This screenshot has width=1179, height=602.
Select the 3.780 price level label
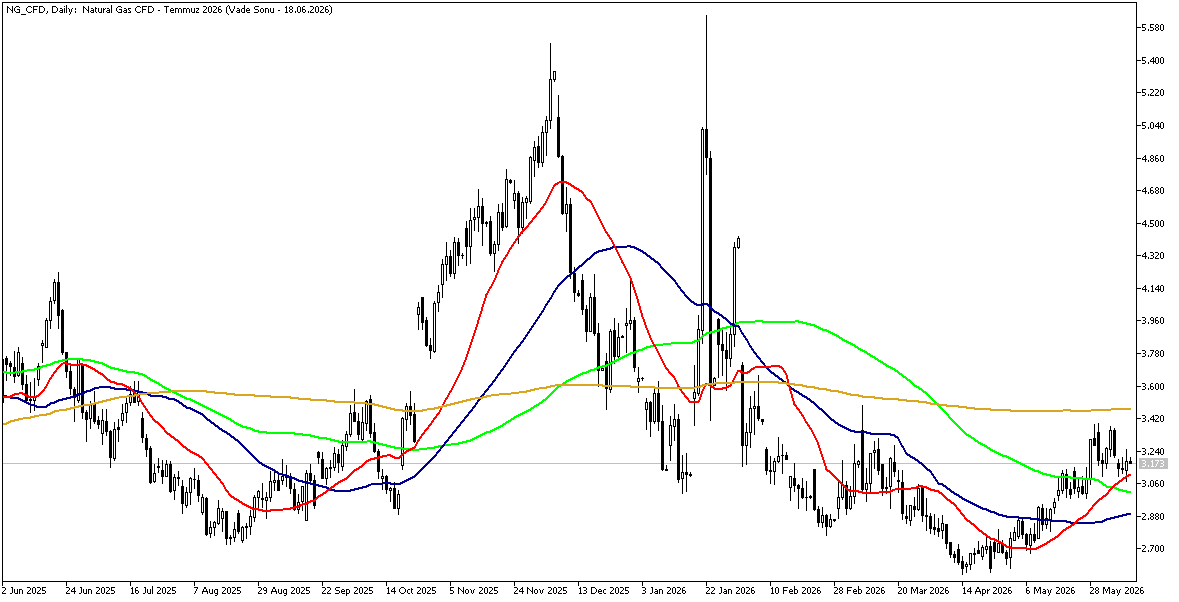click(x=1153, y=354)
